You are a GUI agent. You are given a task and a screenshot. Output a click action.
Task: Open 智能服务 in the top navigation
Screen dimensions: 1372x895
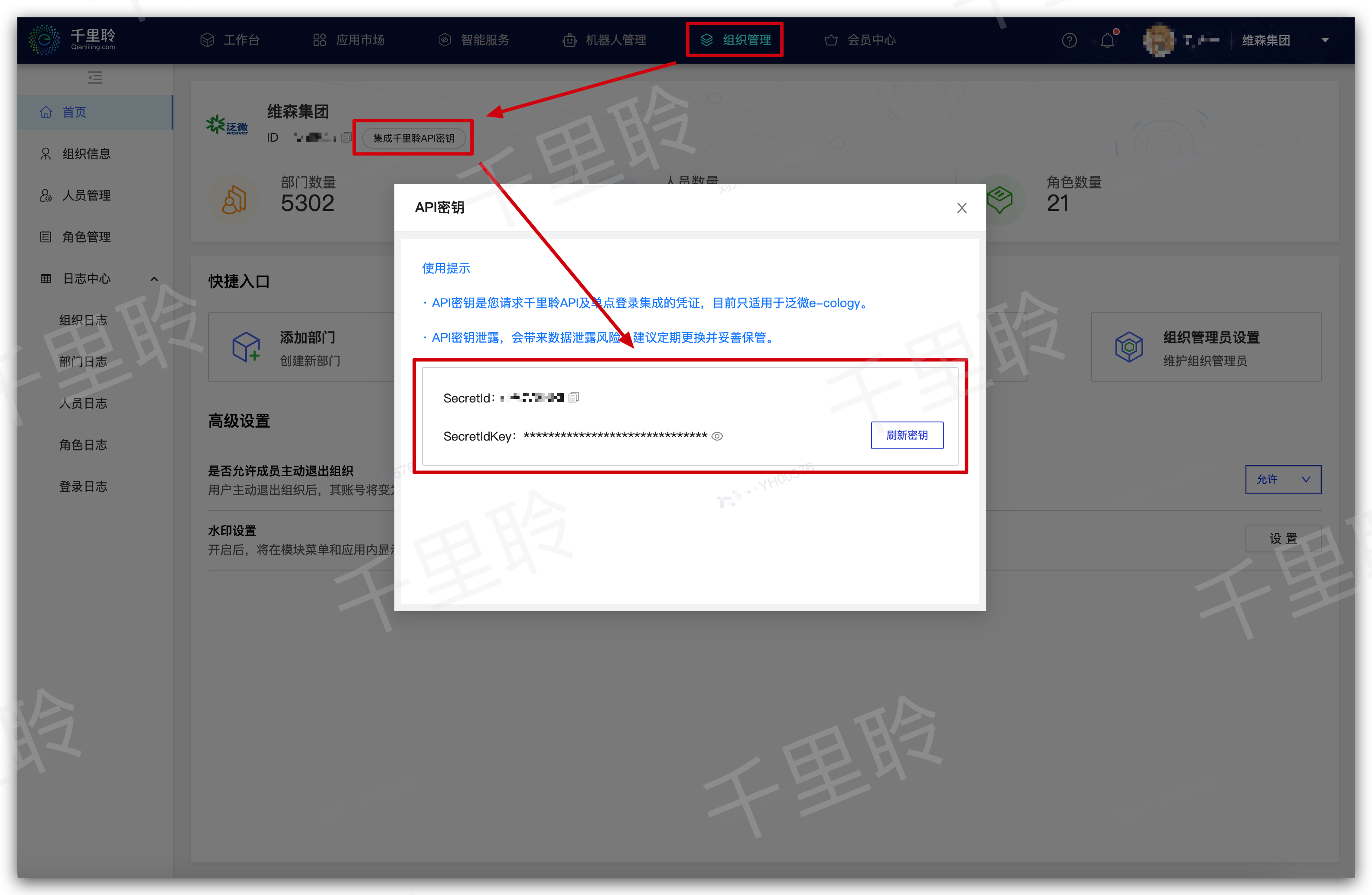[474, 40]
